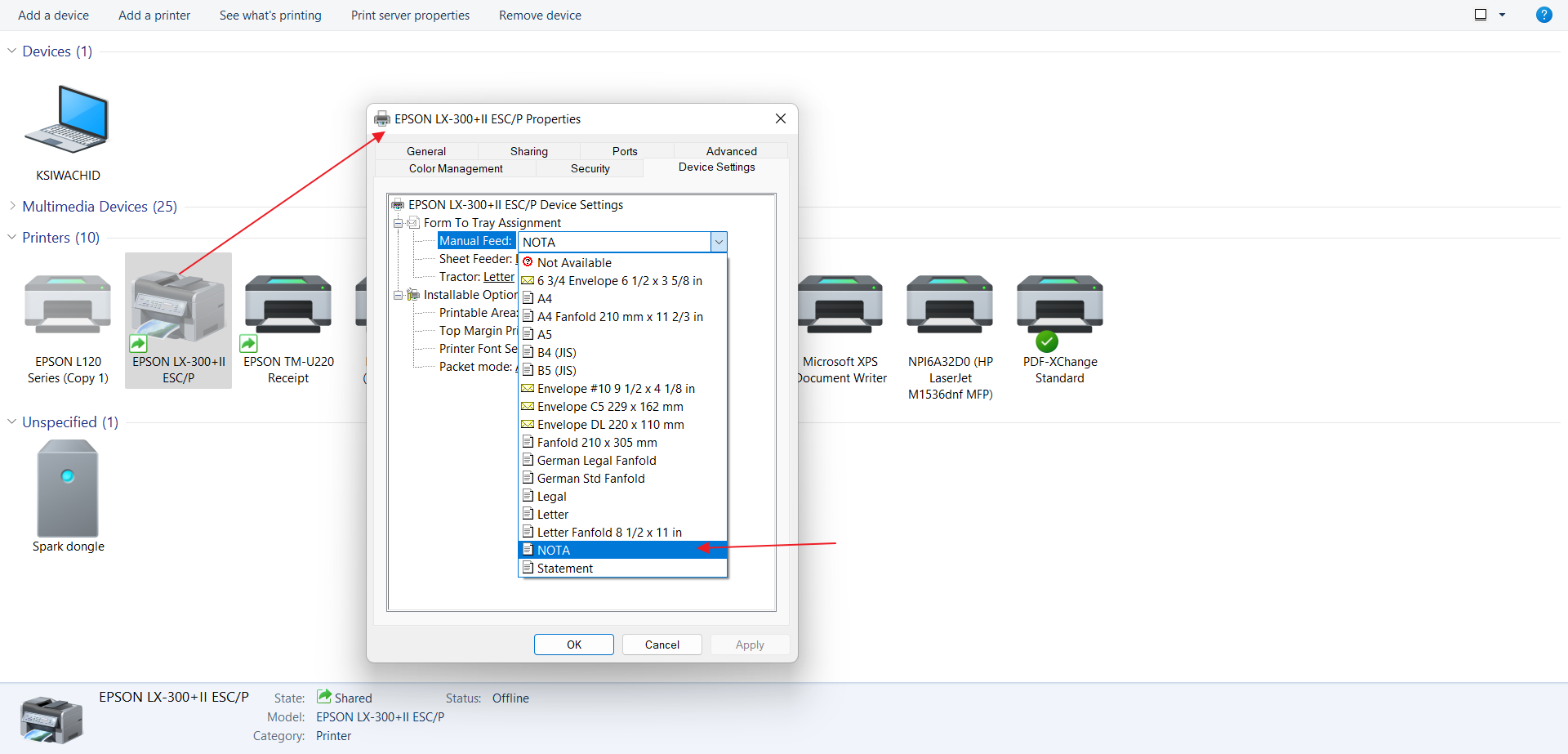Choose A4 Fanfold 210 mm x 11 2/3 in
This screenshot has width=1568, height=754.
[622, 317]
